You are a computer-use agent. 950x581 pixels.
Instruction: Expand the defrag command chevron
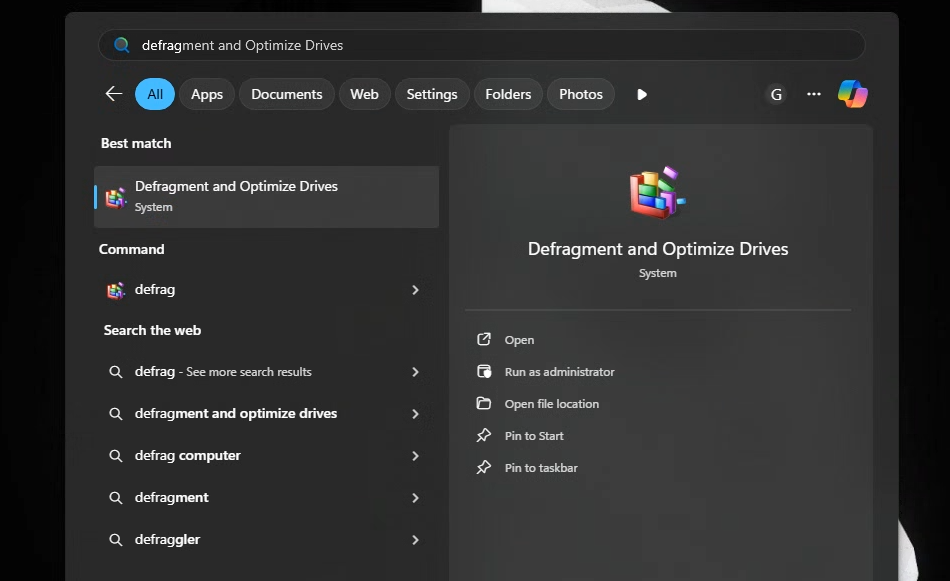(415, 290)
